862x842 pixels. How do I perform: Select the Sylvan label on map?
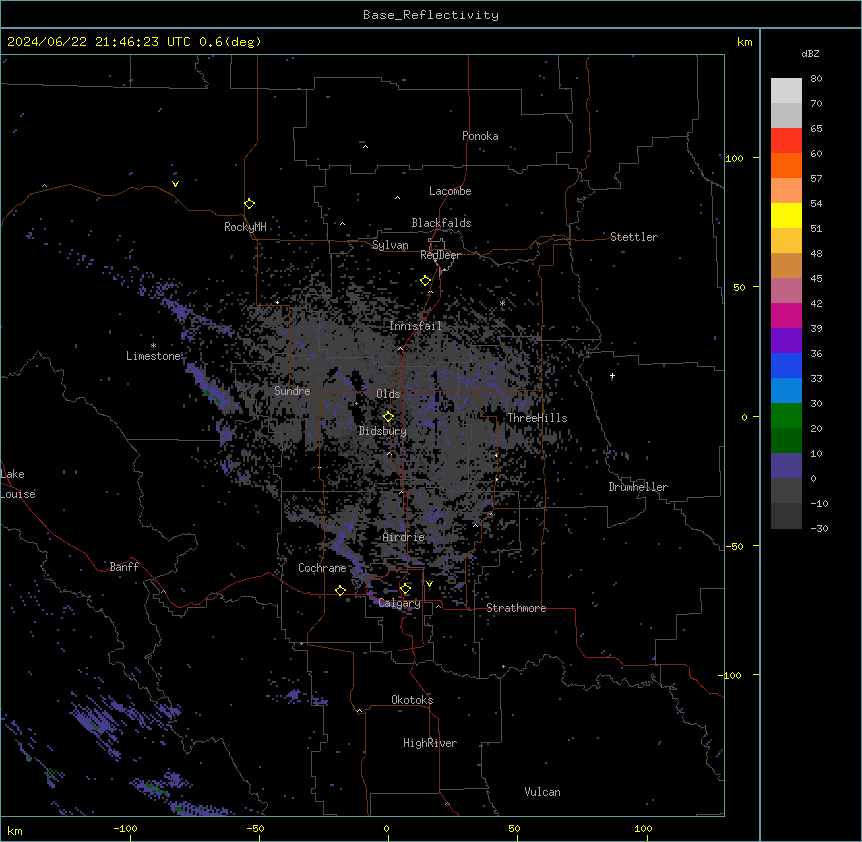click(x=390, y=245)
